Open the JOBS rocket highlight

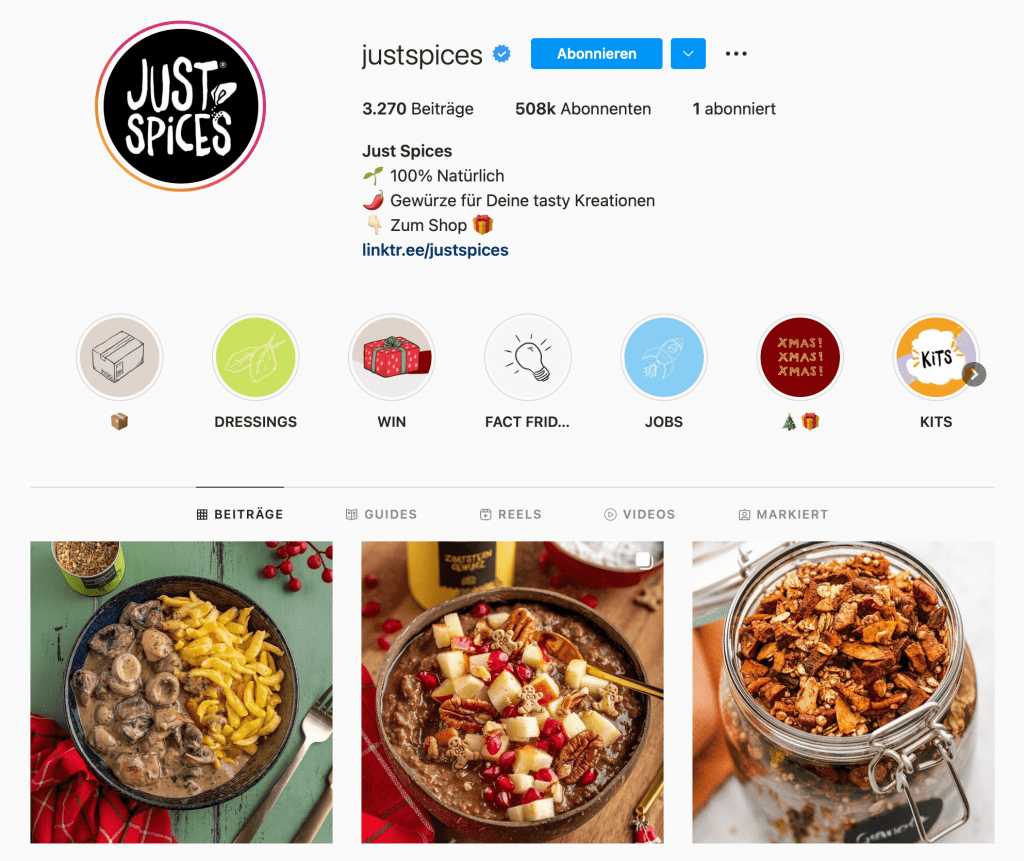[664, 357]
